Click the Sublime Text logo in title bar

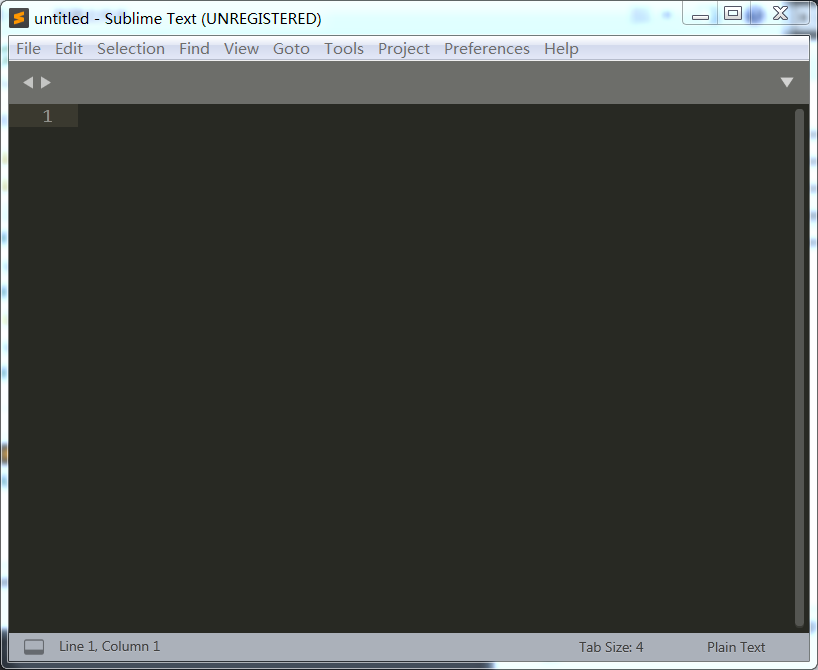pyautogui.click(x=19, y=18)
